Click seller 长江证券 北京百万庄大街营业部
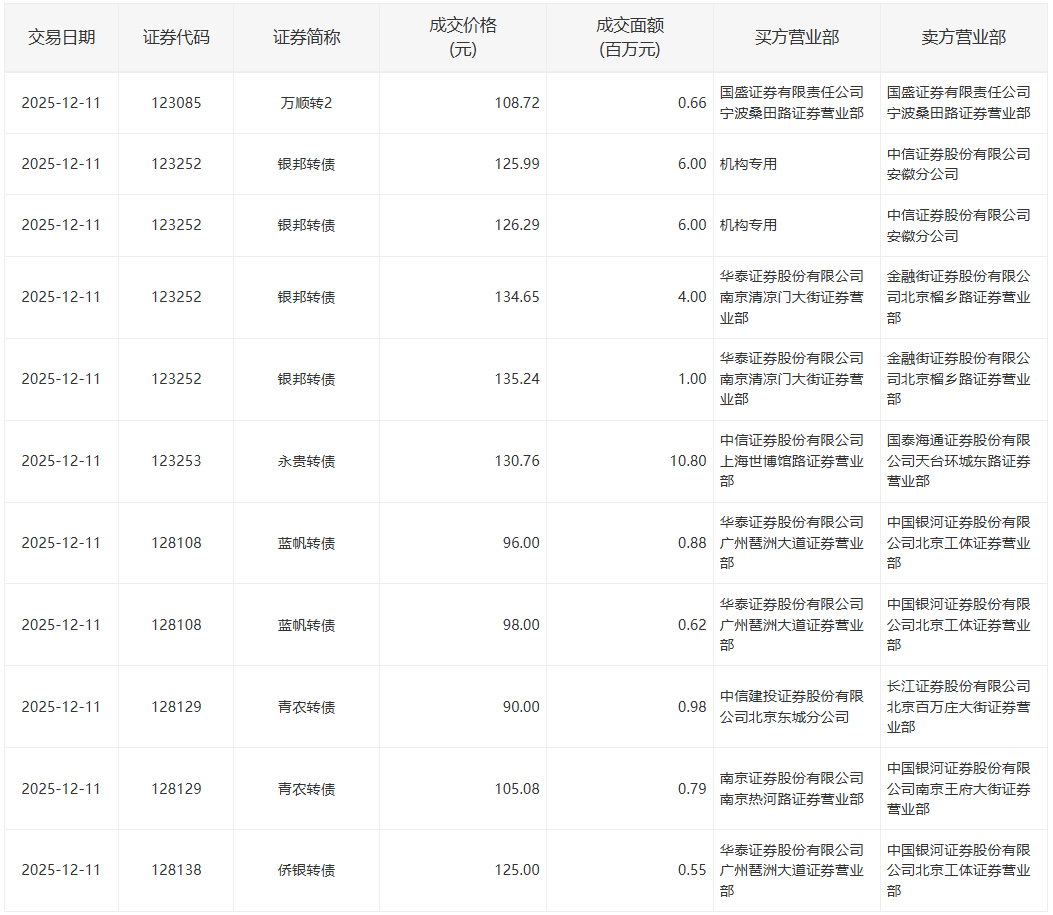The image size is (1053, 915). pos(958,706)
